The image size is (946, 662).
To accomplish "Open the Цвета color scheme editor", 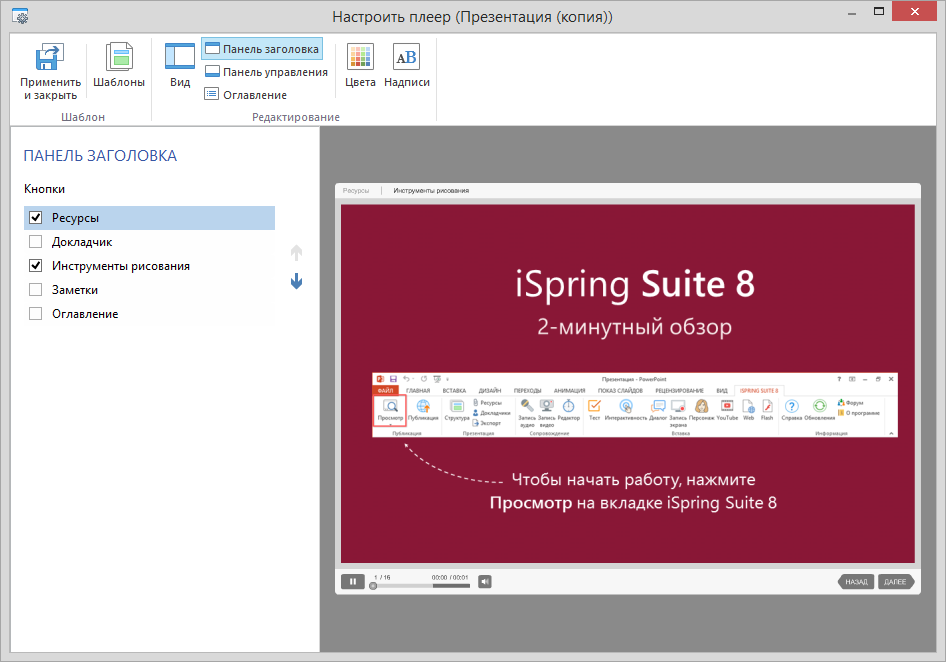I will tap(360, 66).
